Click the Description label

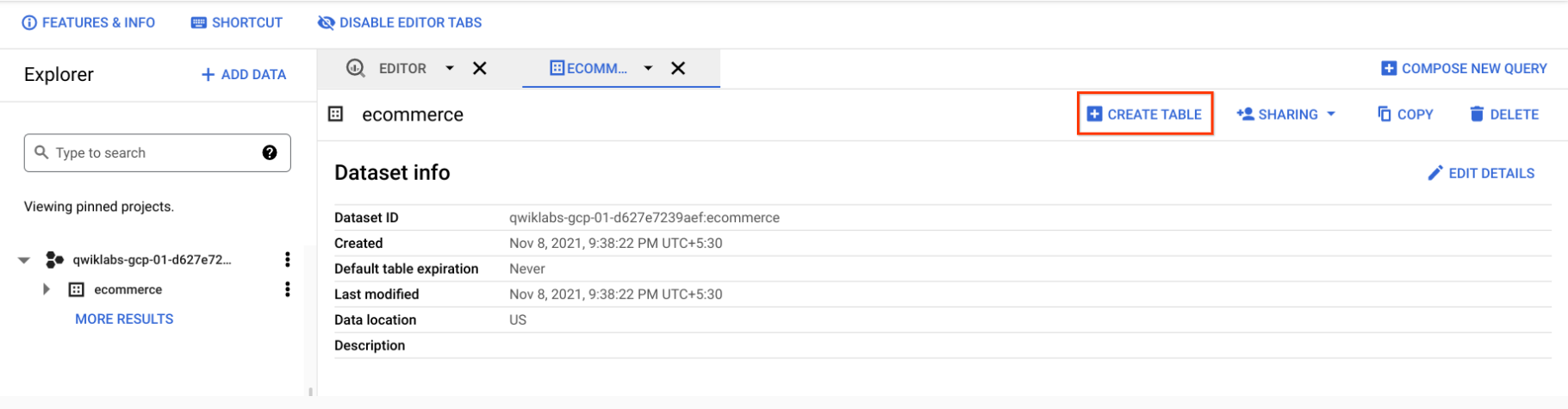[x=370, y=345]
